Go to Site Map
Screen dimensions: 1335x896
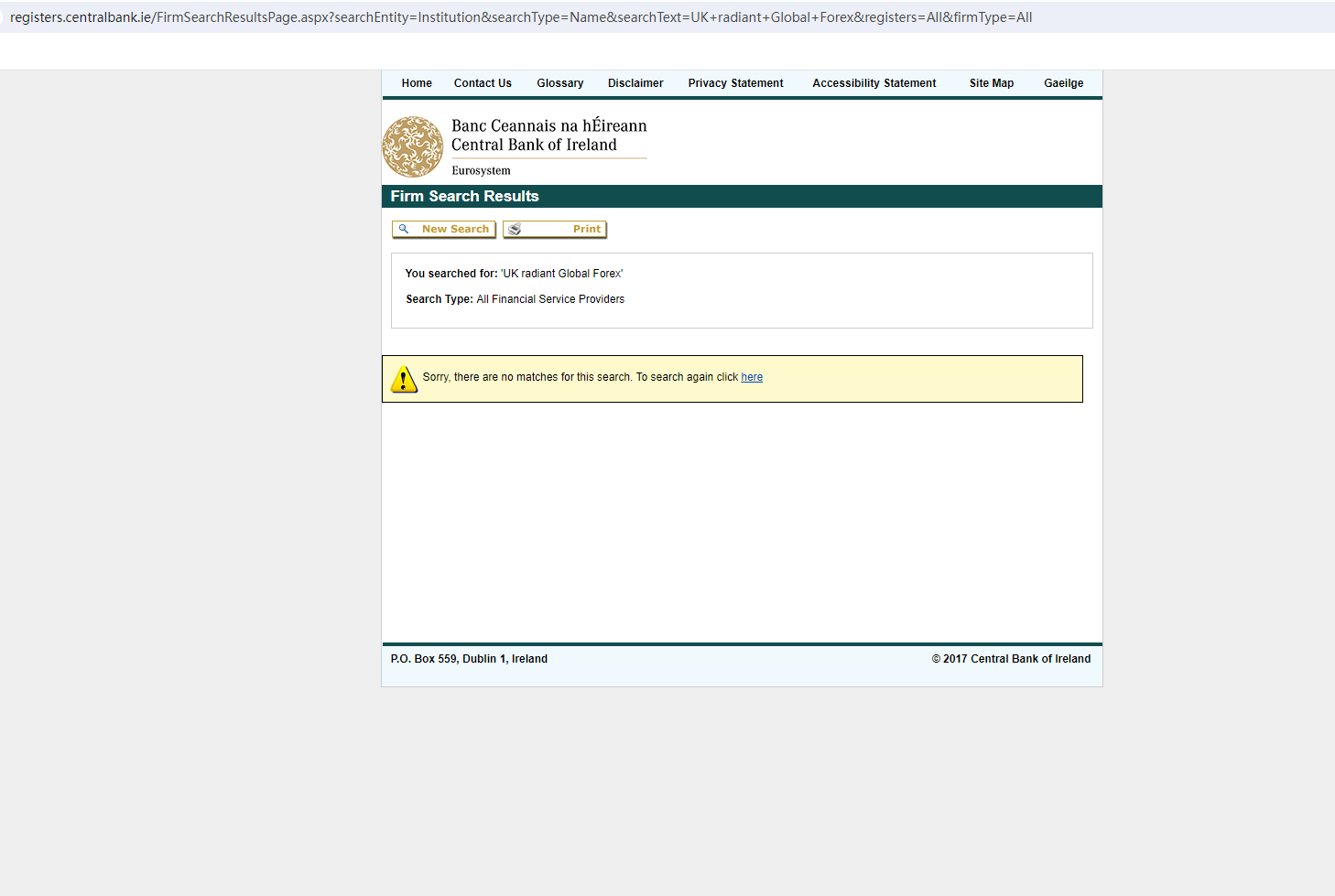coord(992,83)
